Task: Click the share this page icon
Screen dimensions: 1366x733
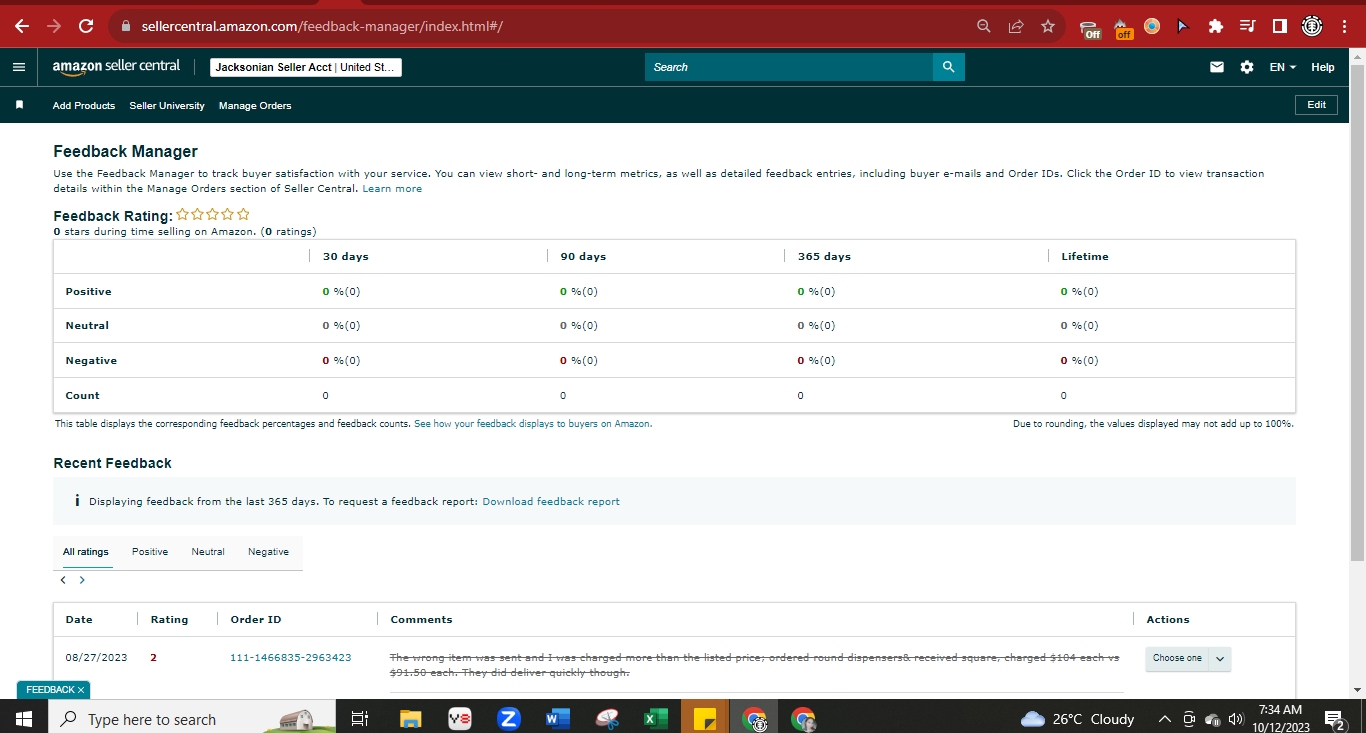Action: (x=1016, y=26)
